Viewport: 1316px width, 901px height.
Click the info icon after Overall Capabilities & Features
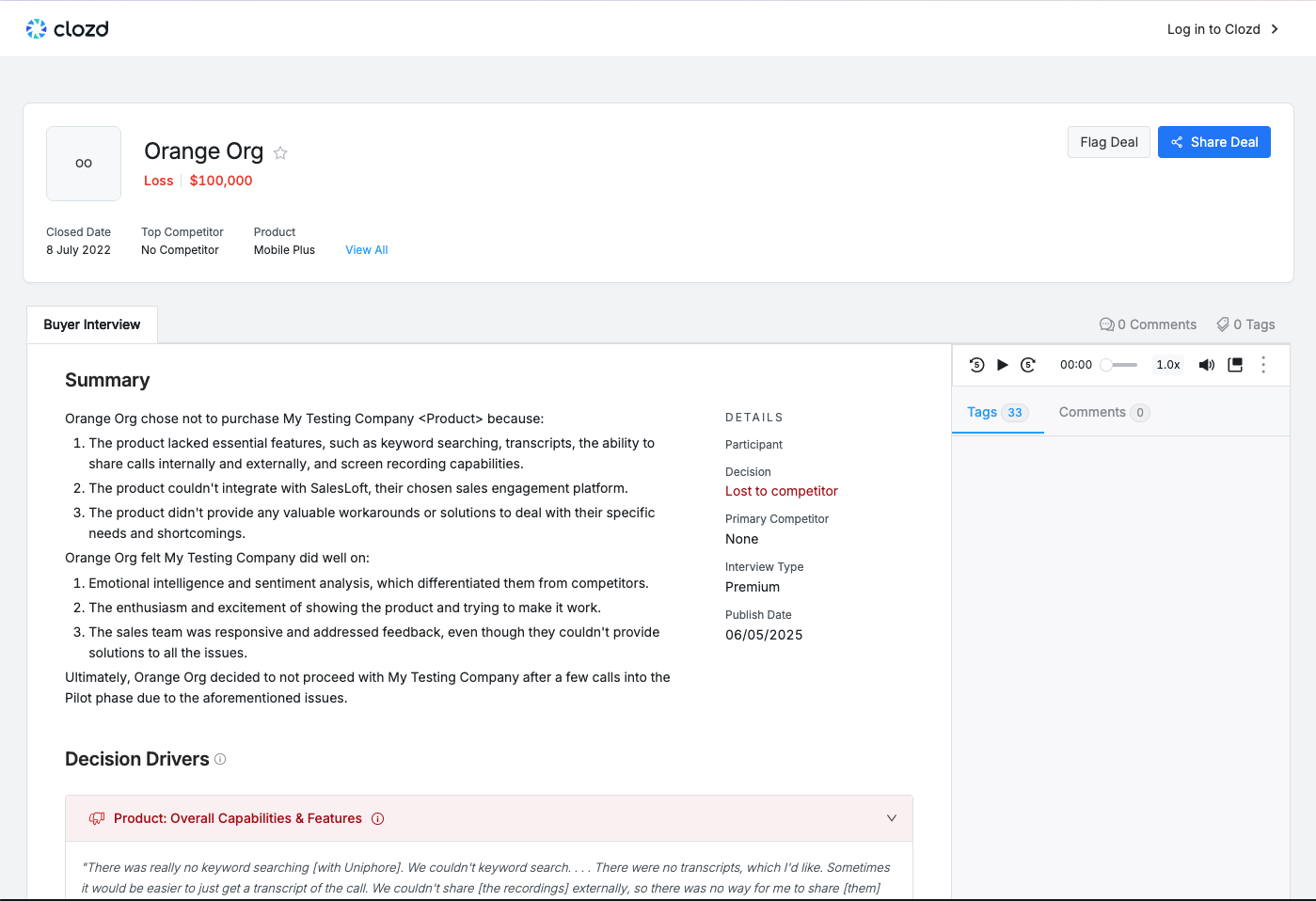click(x=378, y=819)
